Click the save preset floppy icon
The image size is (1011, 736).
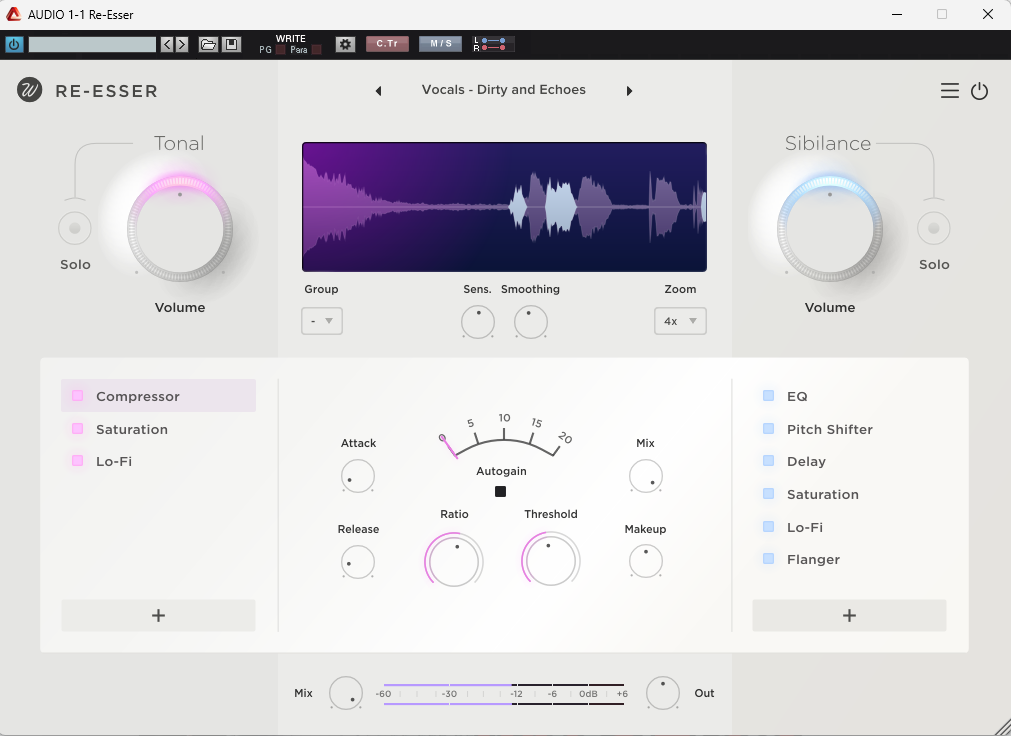click(231, 44)
